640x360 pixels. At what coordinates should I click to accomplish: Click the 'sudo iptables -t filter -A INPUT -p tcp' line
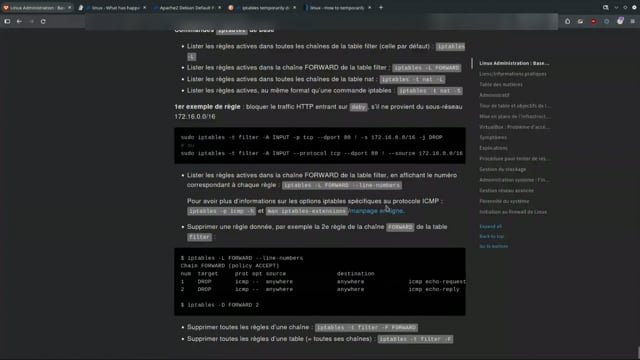pyautogui.click(x=311, y=138)
